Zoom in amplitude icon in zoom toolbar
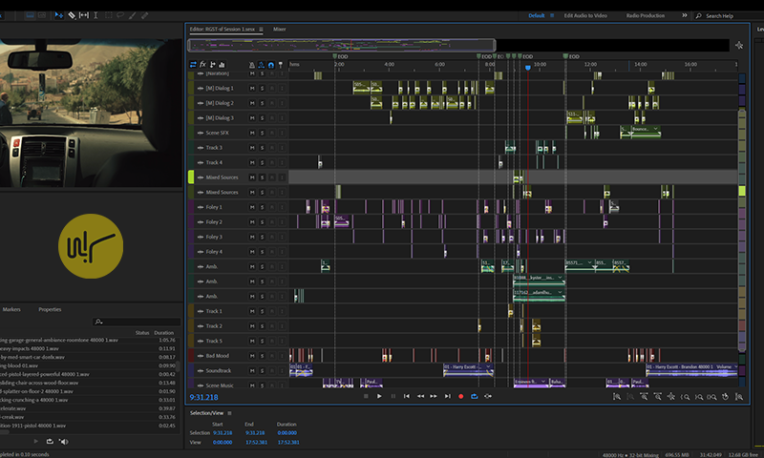 click(x=616, y=397)
